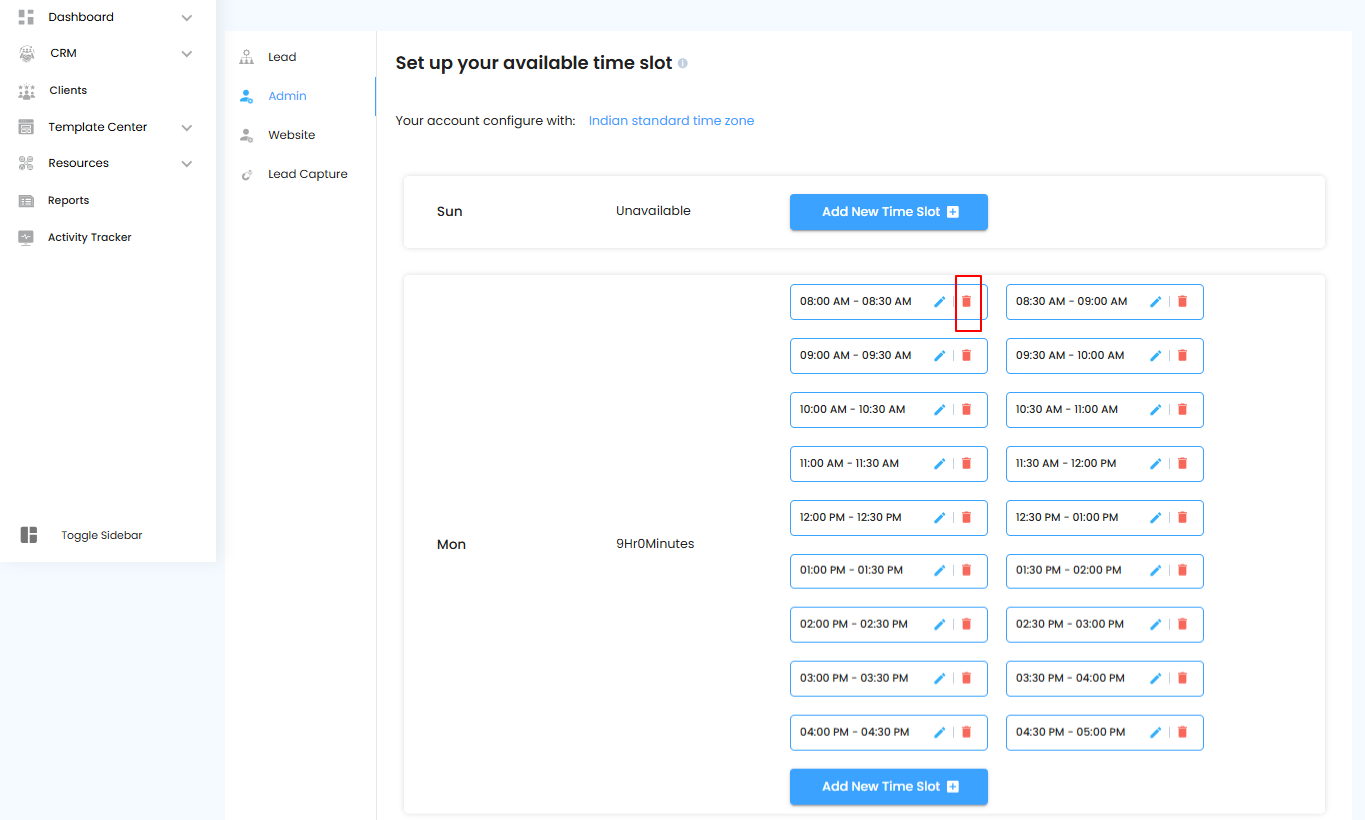
Task: Remove the 12:30 PM - 01:00 PM slot
Action: (x=1182, y=517)
